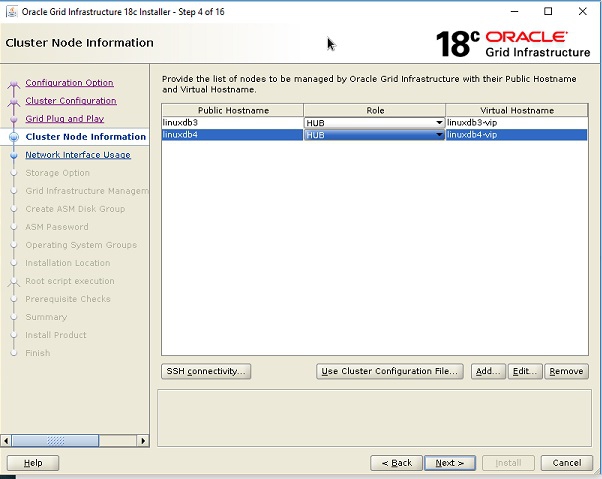Click the linuxdb4-vip virtual hostname cell
The image size is (602, 479).
(x=517, y=135)
